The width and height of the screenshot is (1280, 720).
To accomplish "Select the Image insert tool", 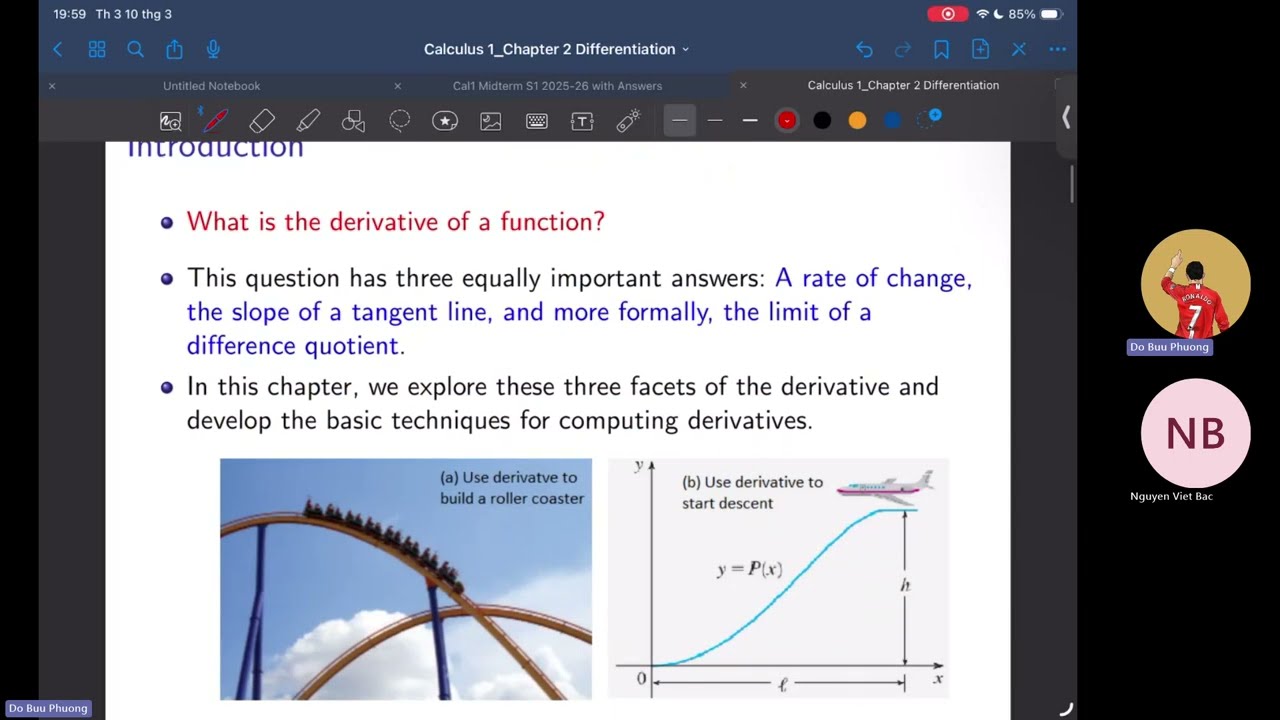I will click(x=491, y=121).
